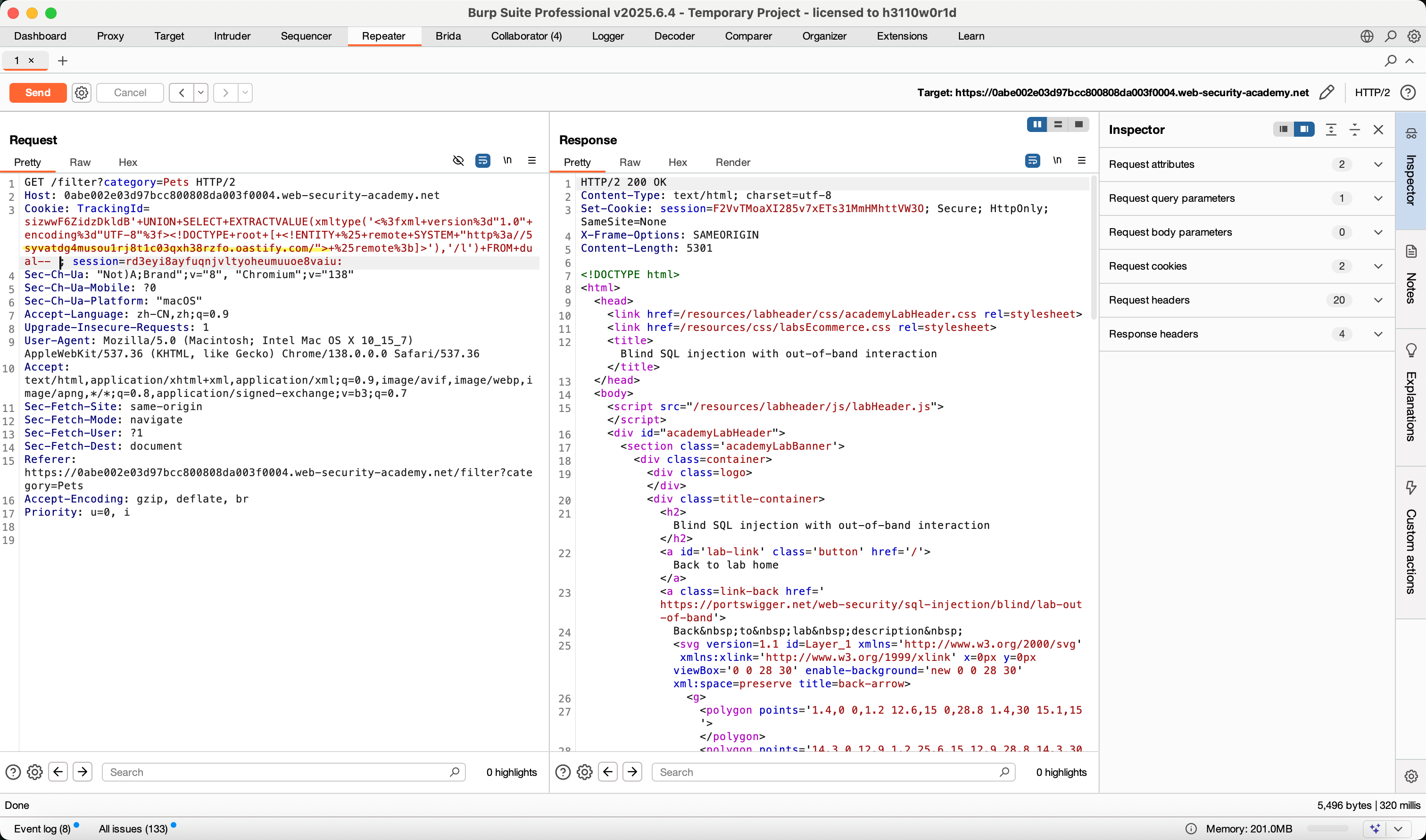Close the Inspector panel
This screenshot has height=840, width=1426.
click(x=1378, y=130)
